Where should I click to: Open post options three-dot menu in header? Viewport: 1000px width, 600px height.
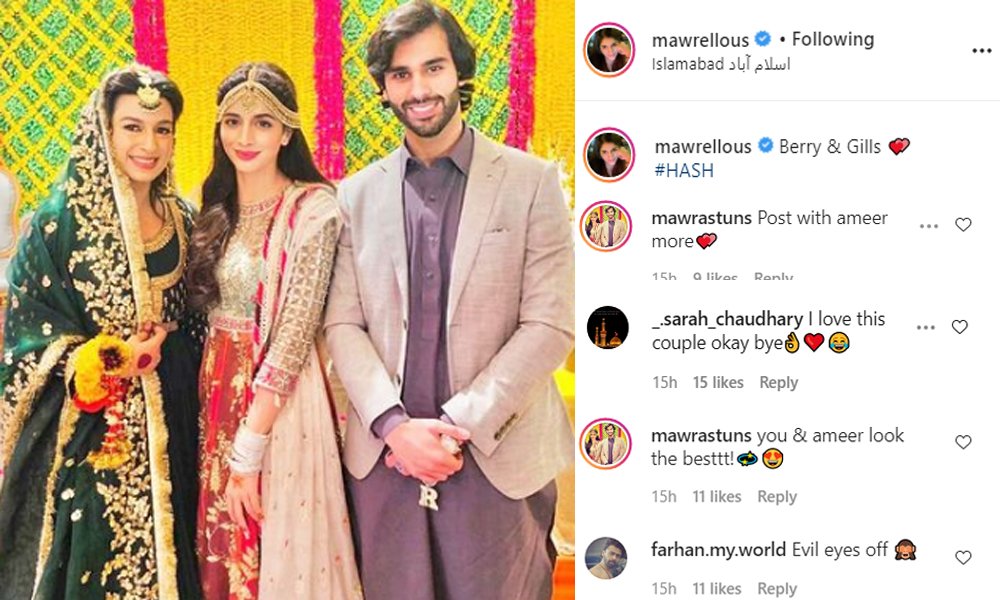(x=981, y=51)
